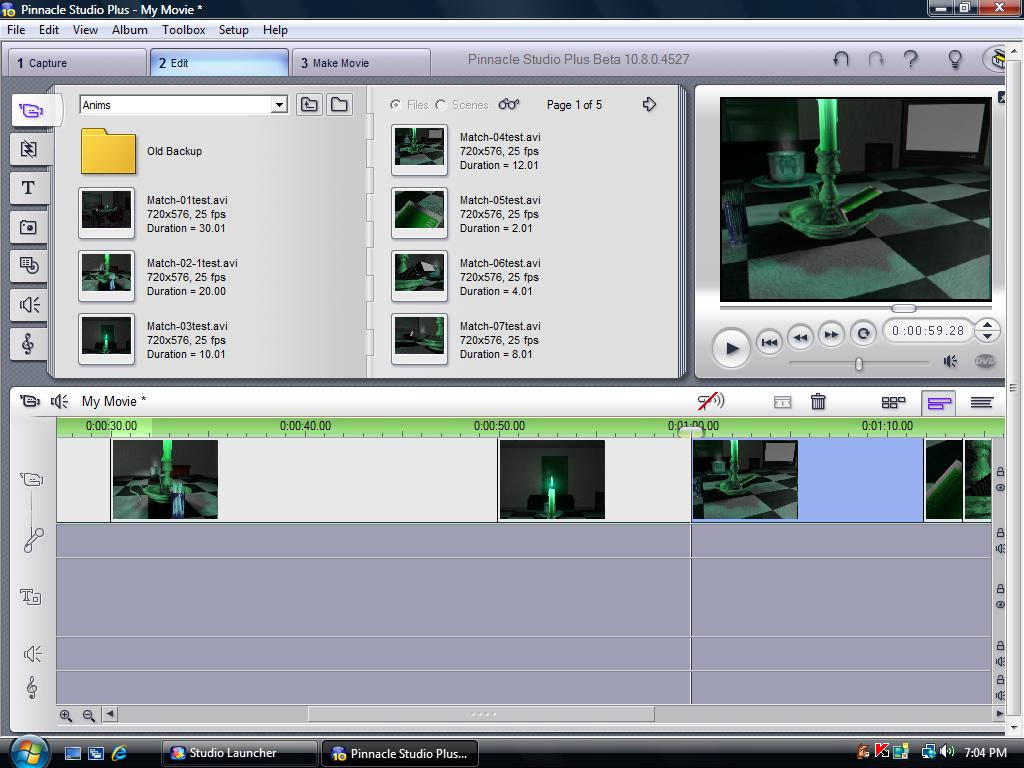The width and height of the screenshot is (1024, 768).
Task: Click the timecode field 0:00:59.28
Action: pos(928,330)
